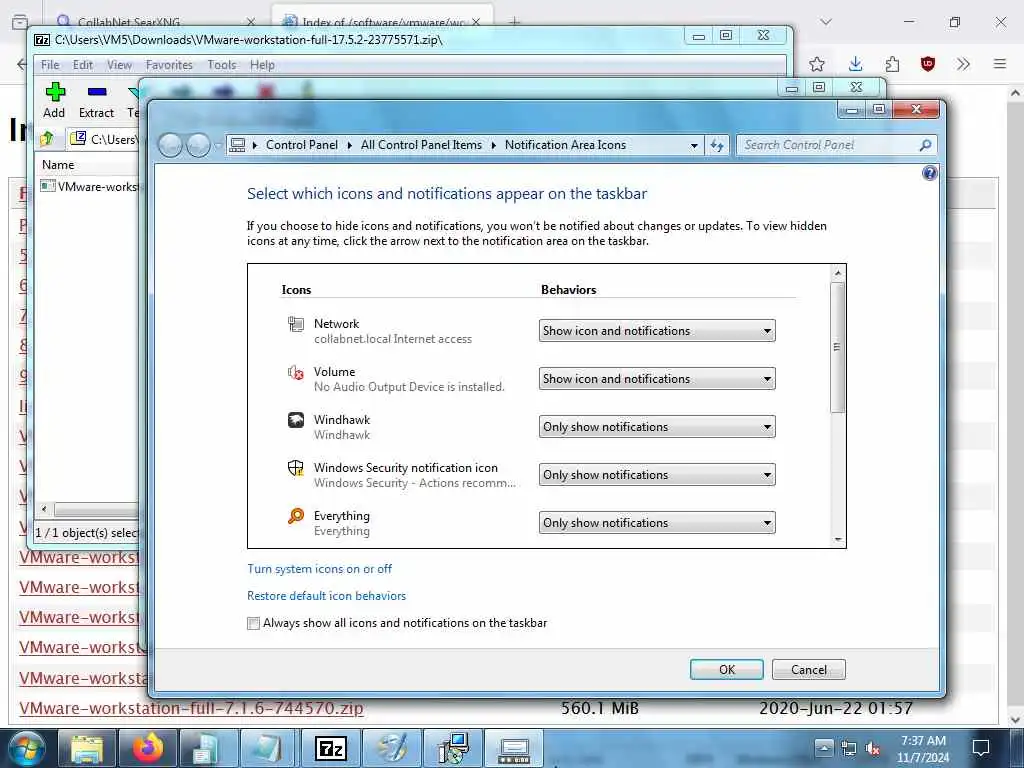Enable Always show all icons checkbox
This screenshot has height=768, width=1024.
[x=253, y=623]
